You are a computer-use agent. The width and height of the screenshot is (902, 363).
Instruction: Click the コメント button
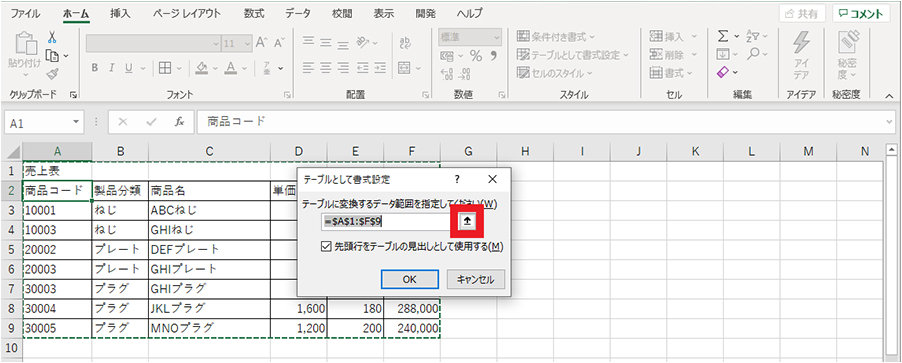861,14
